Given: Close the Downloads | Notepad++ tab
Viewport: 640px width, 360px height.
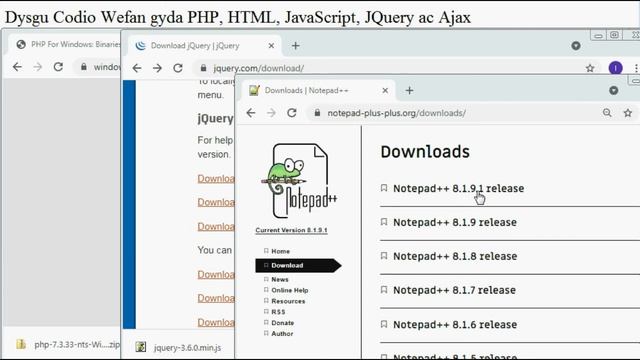Looking at the screenshot, I should pos(385,91).
